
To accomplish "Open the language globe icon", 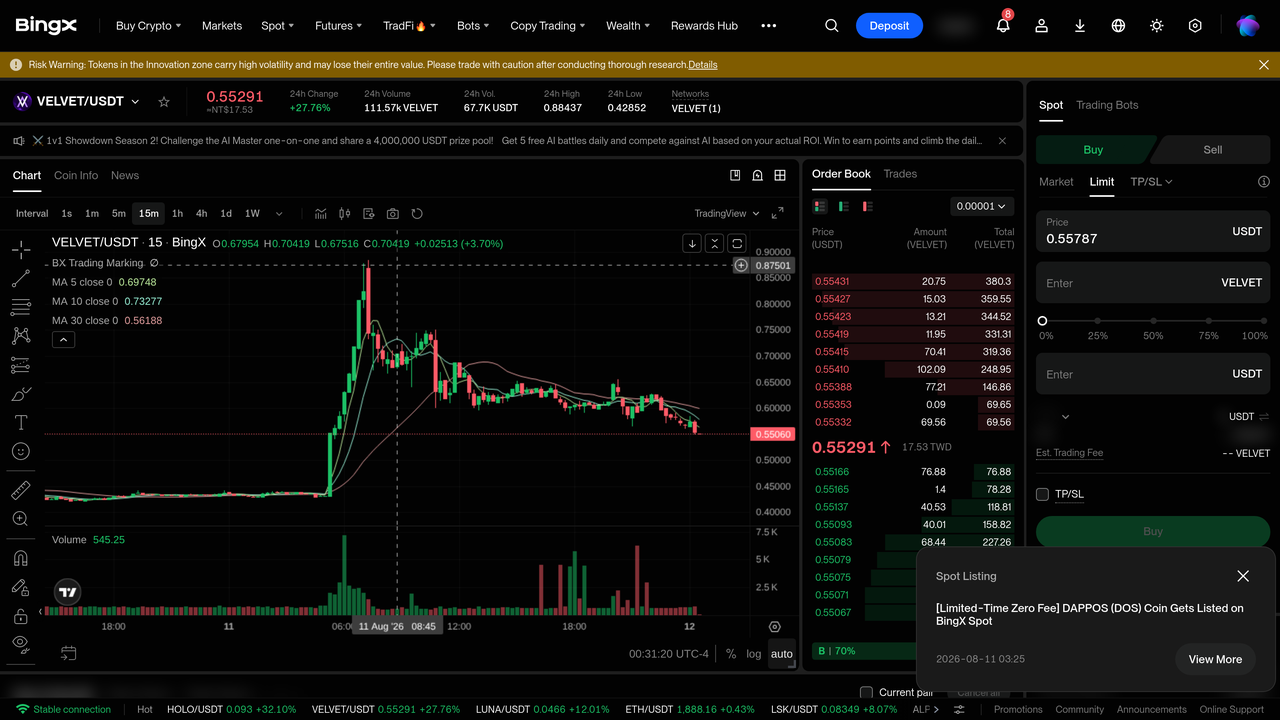I will pos(1118,26).
